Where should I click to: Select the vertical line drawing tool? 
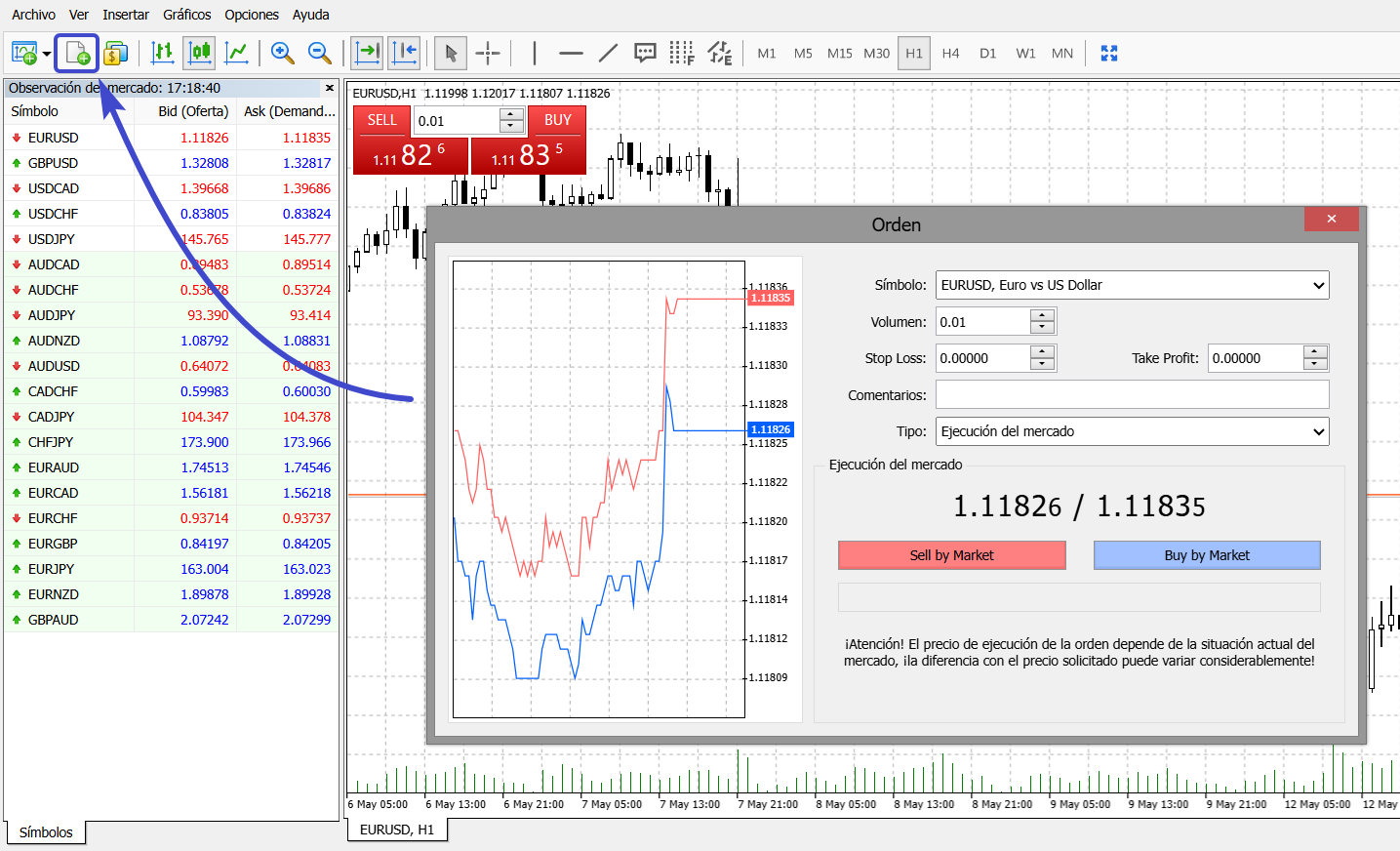coord(534,53)
